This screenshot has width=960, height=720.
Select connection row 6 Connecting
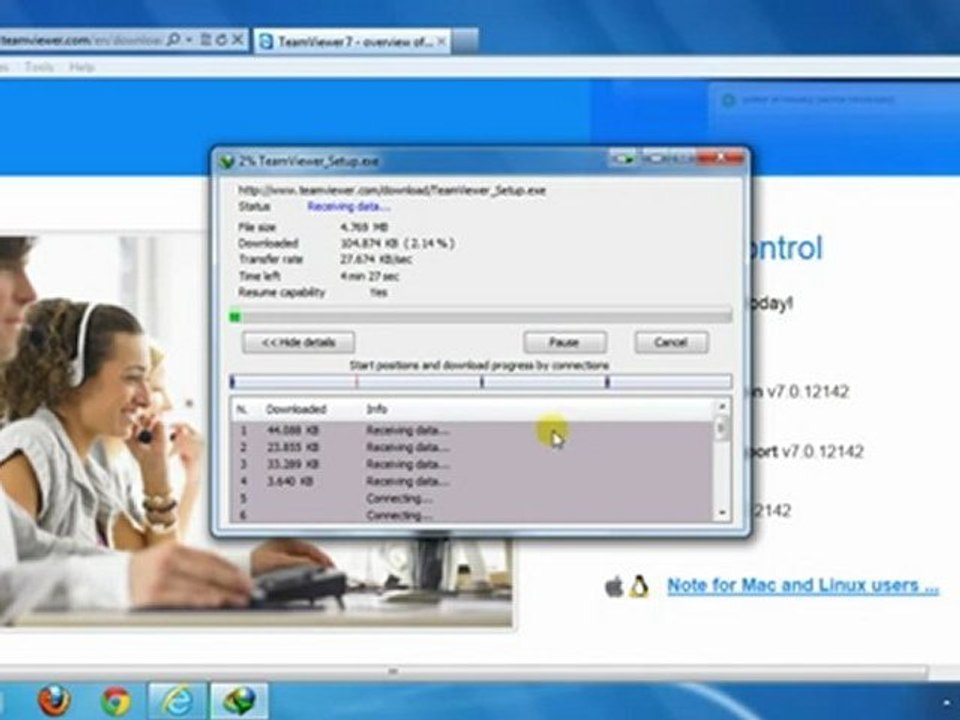tap(472, 515)
